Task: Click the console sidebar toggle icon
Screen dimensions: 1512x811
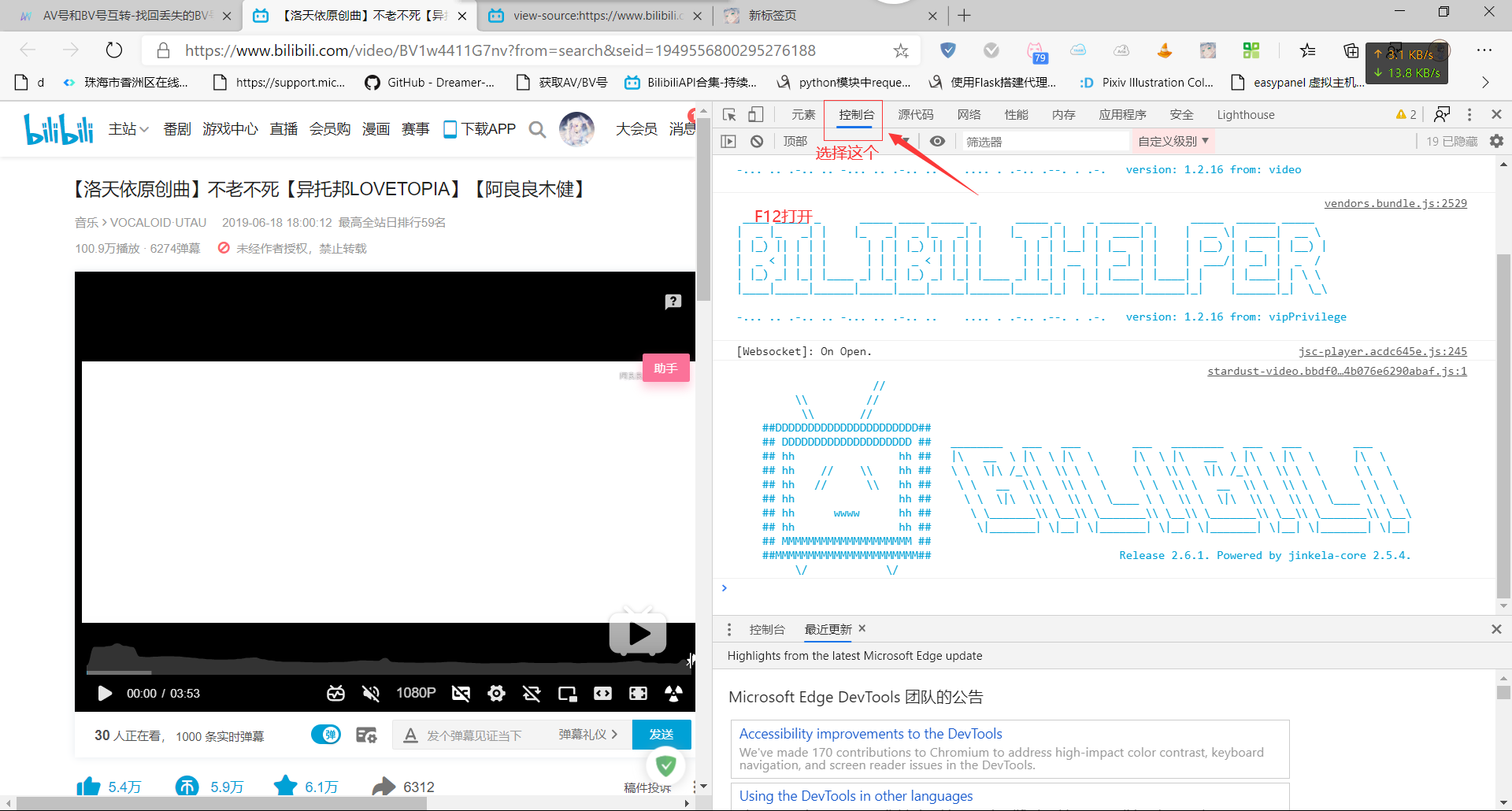Action: pos(728,142)
